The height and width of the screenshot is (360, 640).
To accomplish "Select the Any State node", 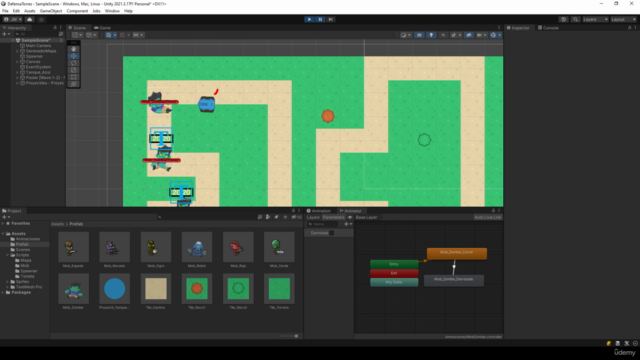I will 394,282.
